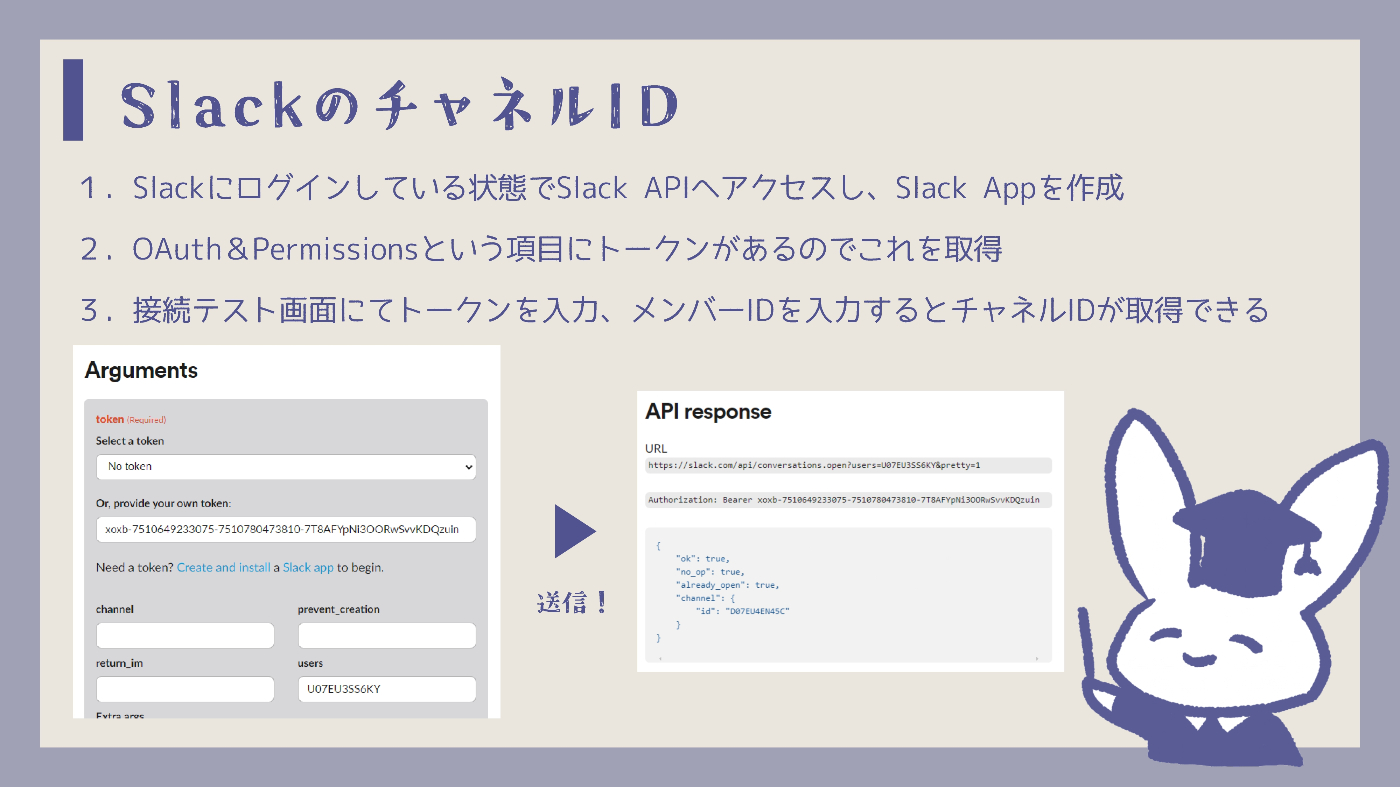Focus the return_im input field
The width and height of the screenshot is (1400, 787).
[185, 689]
